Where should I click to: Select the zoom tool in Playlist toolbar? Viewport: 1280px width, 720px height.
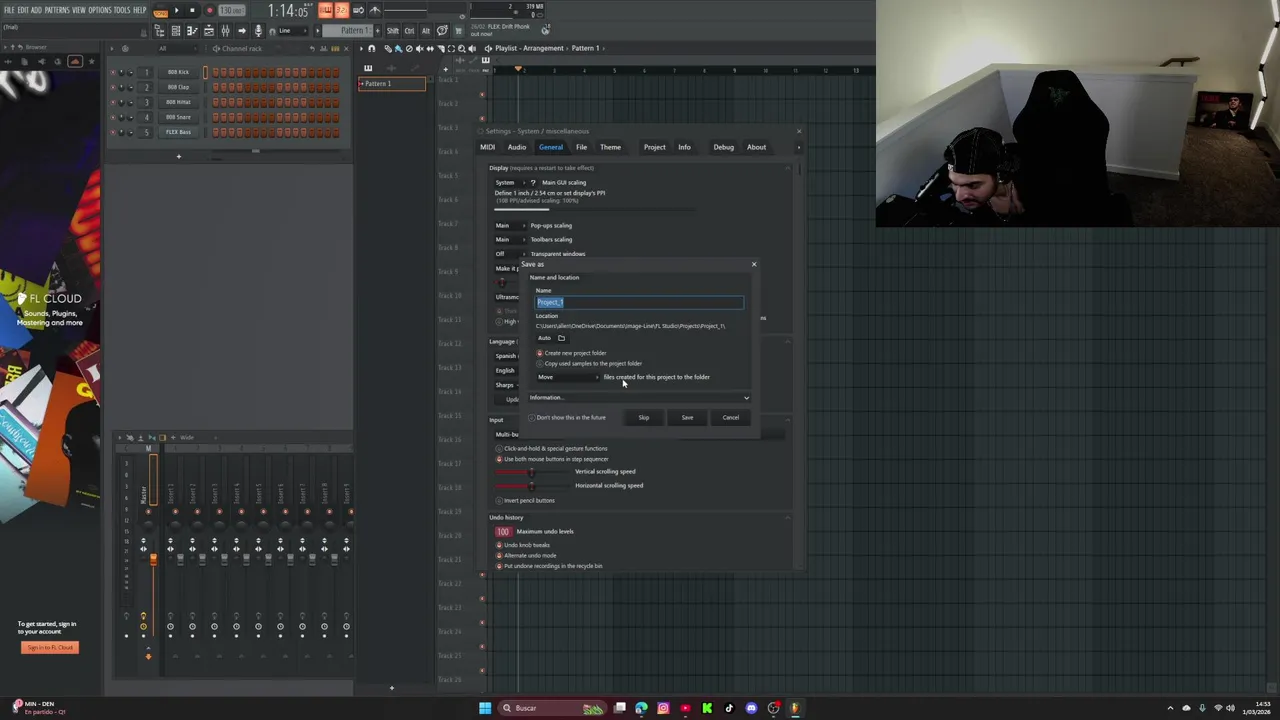click(x=461, y=48)
